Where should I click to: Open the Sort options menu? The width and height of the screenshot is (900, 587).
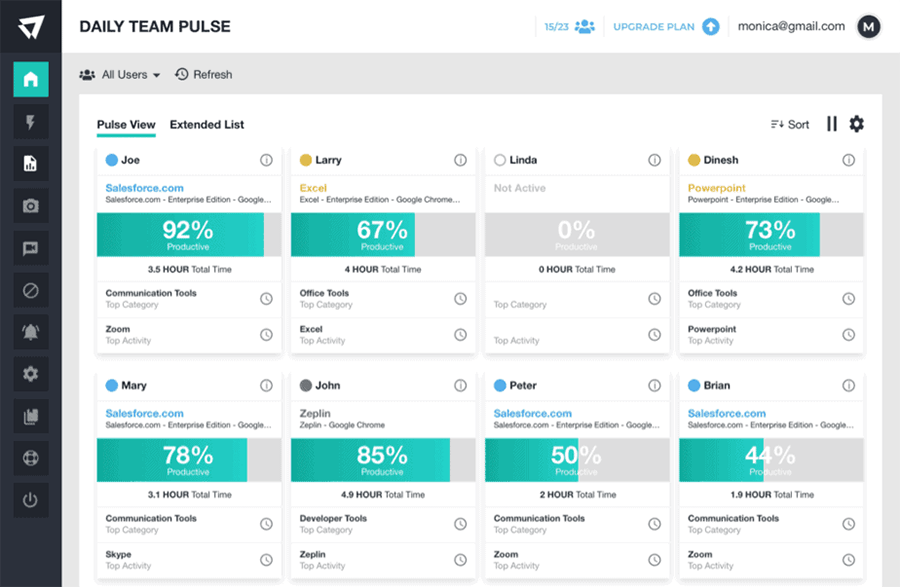[x=790, y=125]
